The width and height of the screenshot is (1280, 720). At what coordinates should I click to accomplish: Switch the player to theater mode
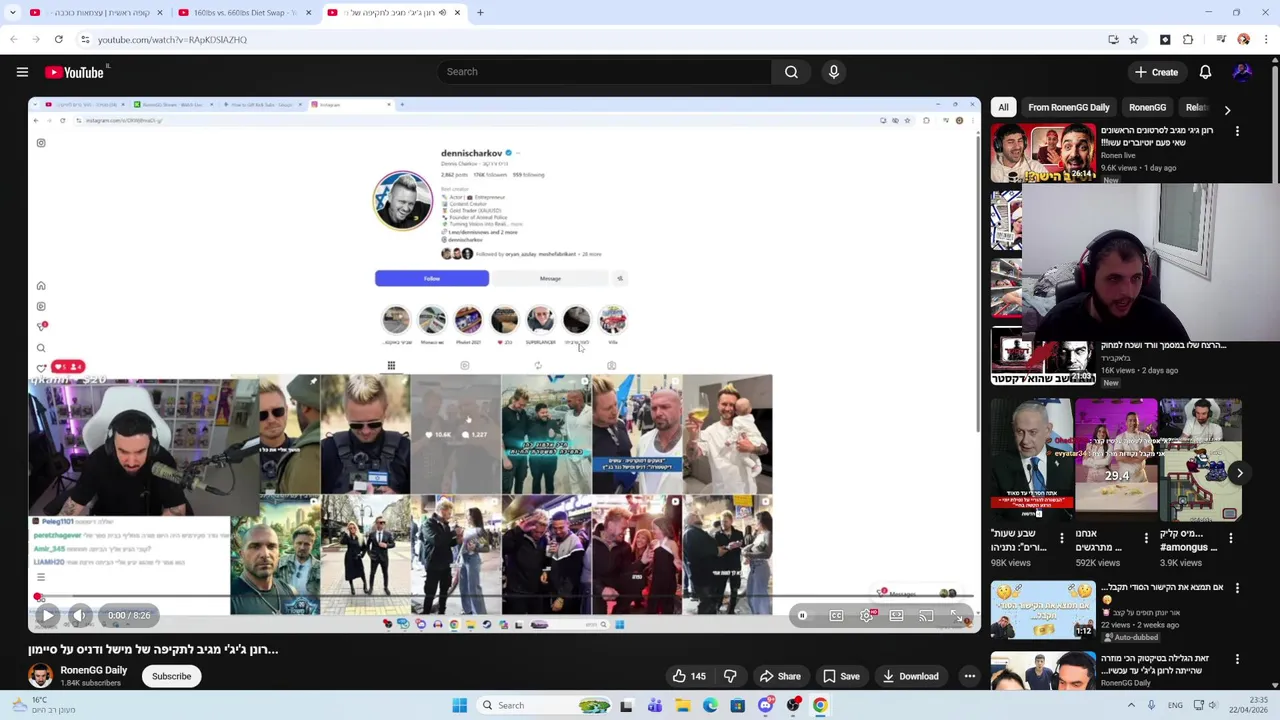tap(896, 616)
